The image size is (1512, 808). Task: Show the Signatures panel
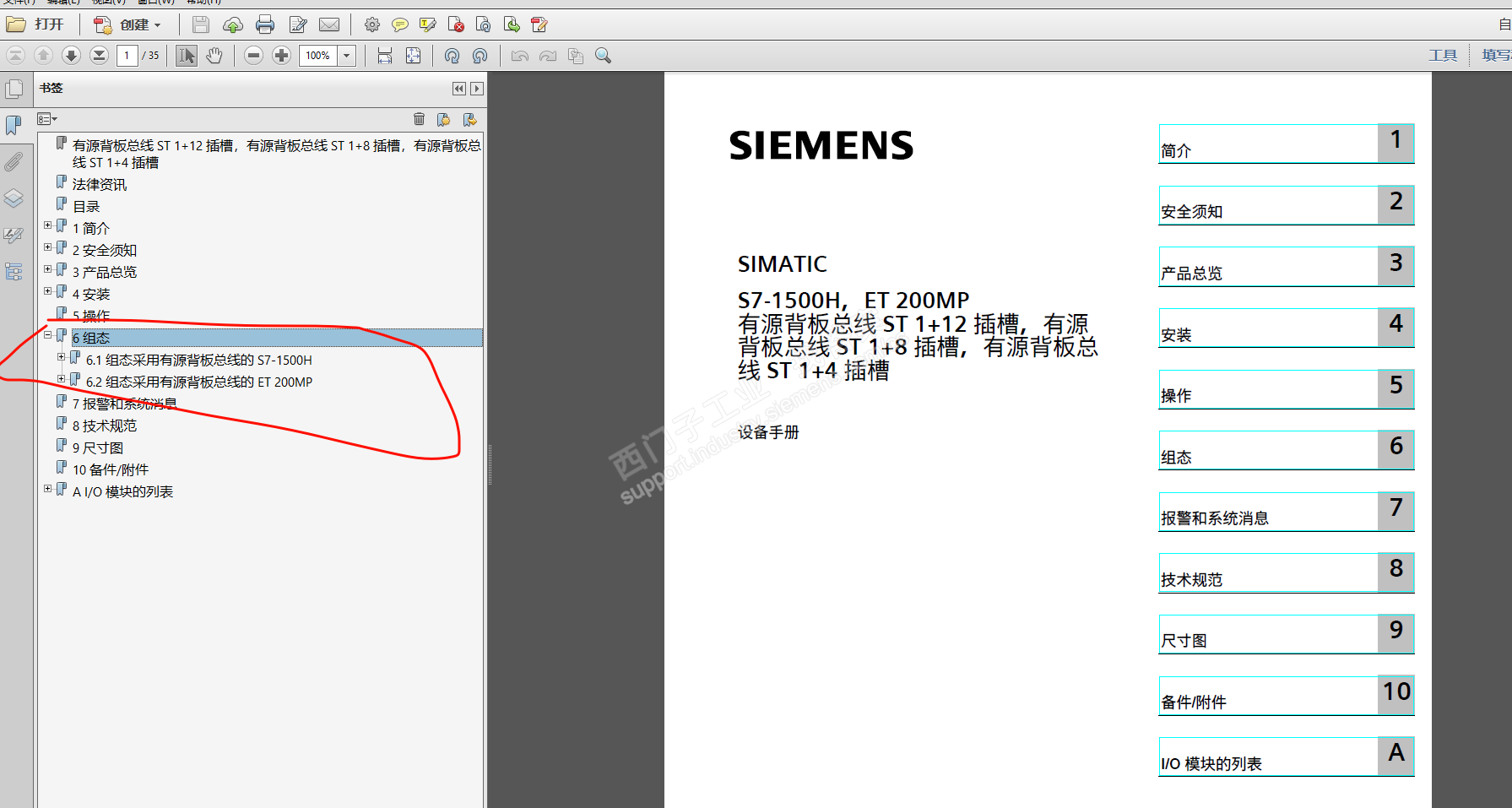coord(14,235)
